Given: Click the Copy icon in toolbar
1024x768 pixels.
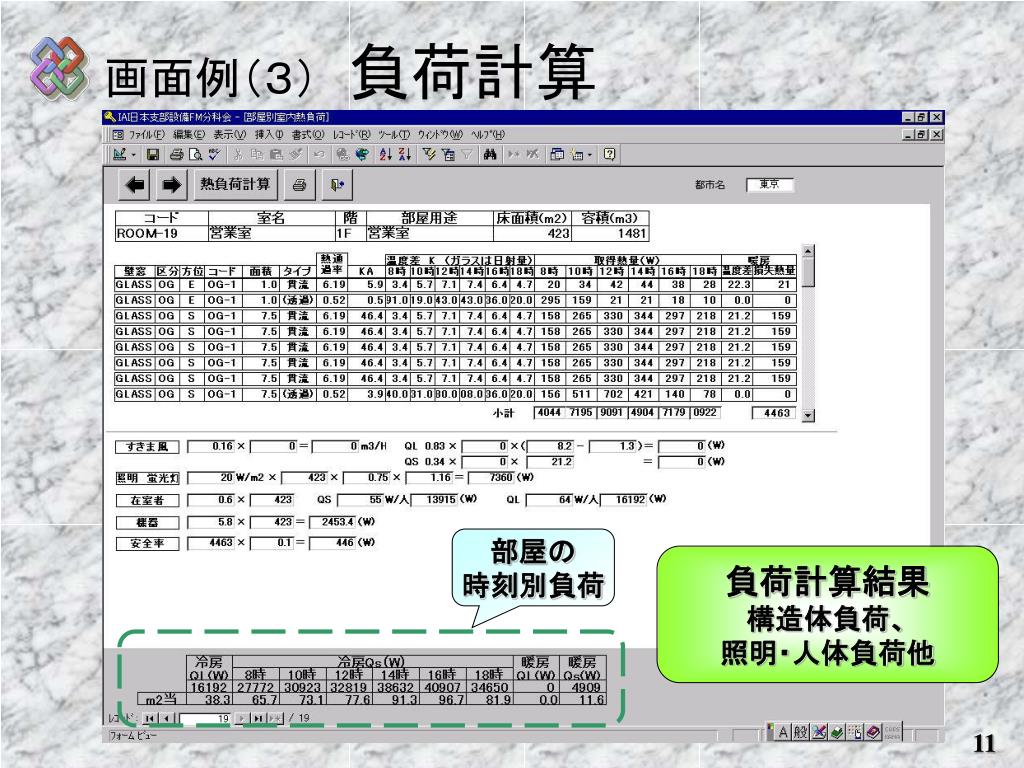Looking at the screenshot, I should pyautogui.click(x=257, y=155).
